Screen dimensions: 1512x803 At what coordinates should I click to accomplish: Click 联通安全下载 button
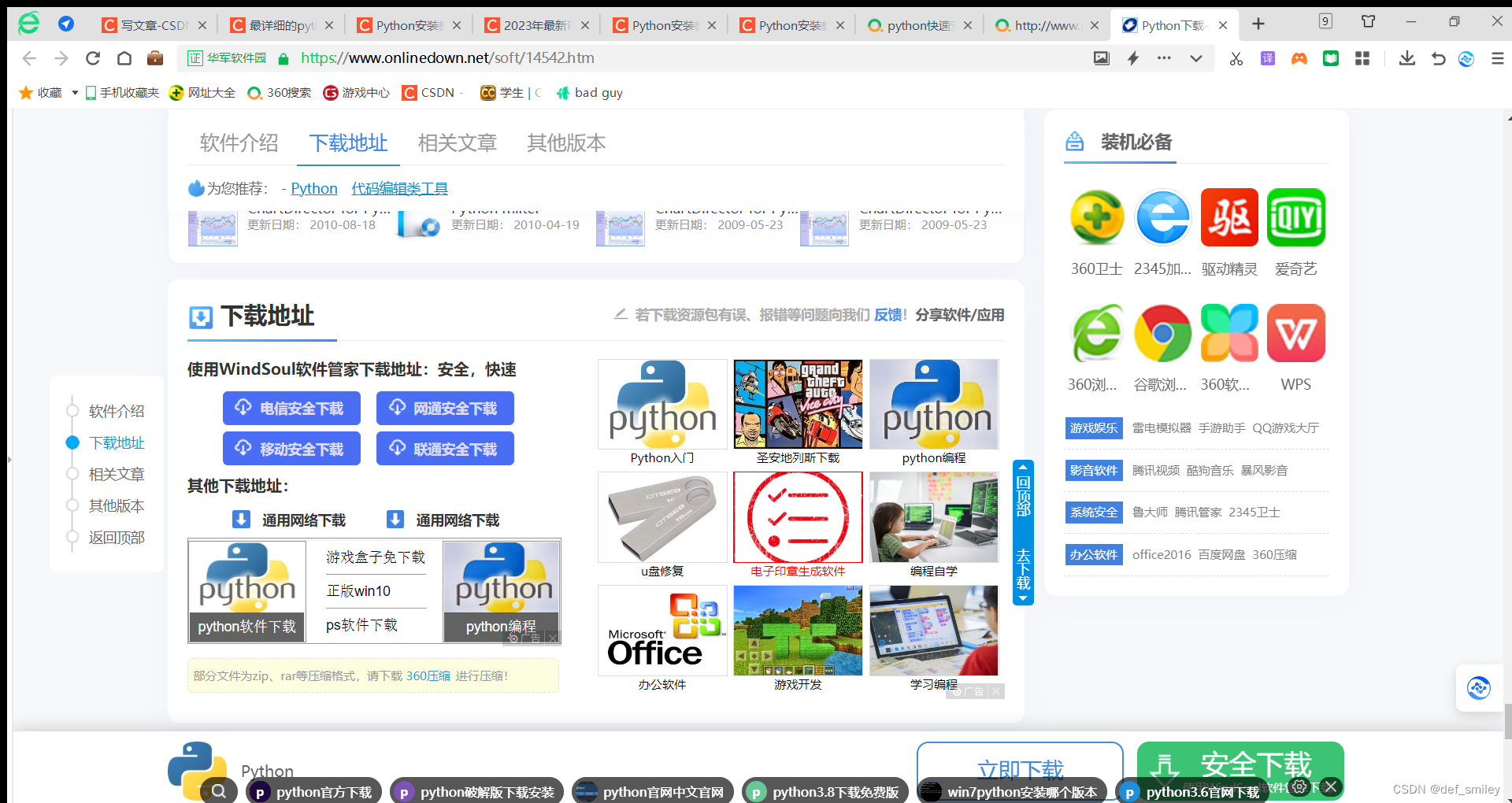(x=445, y=449)
